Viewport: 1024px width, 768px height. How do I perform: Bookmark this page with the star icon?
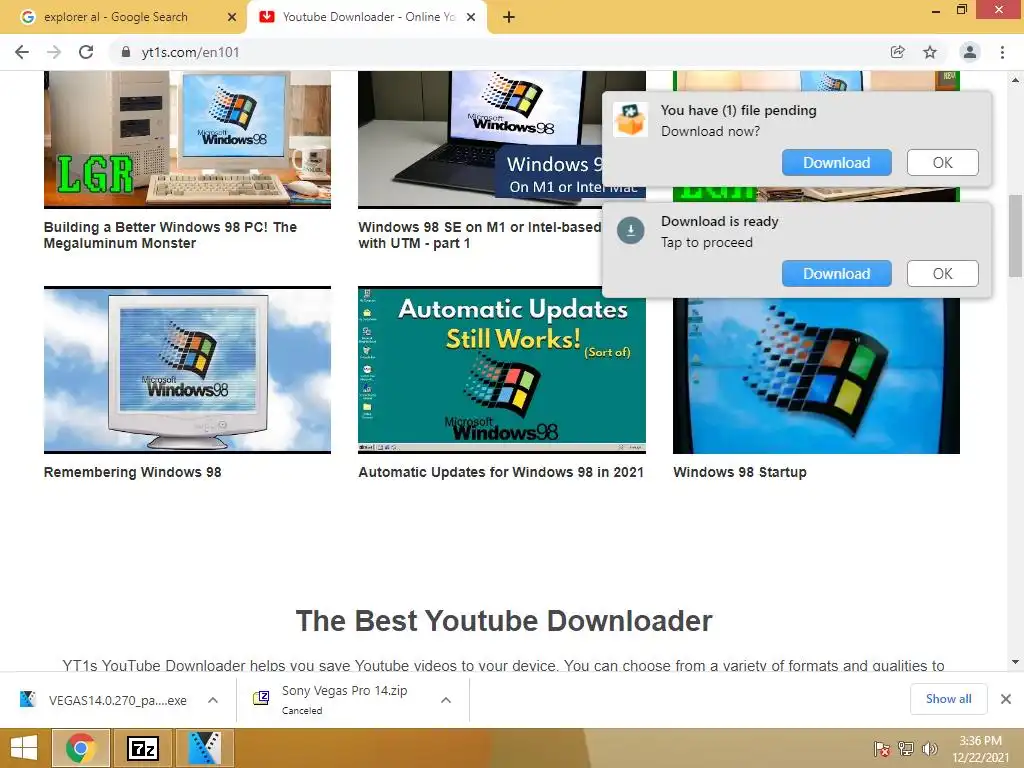930,52
